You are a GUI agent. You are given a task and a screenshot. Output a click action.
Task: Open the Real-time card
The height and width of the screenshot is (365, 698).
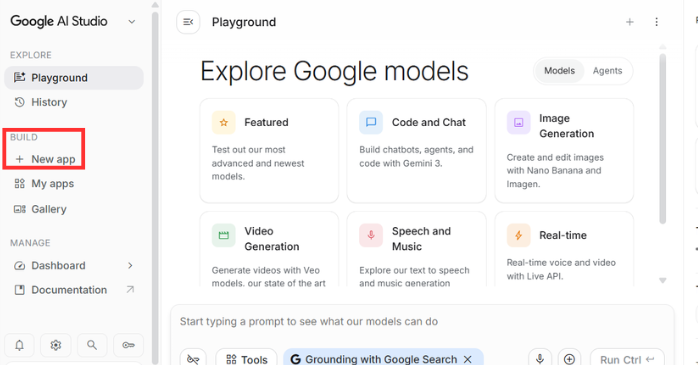point(564,249)
